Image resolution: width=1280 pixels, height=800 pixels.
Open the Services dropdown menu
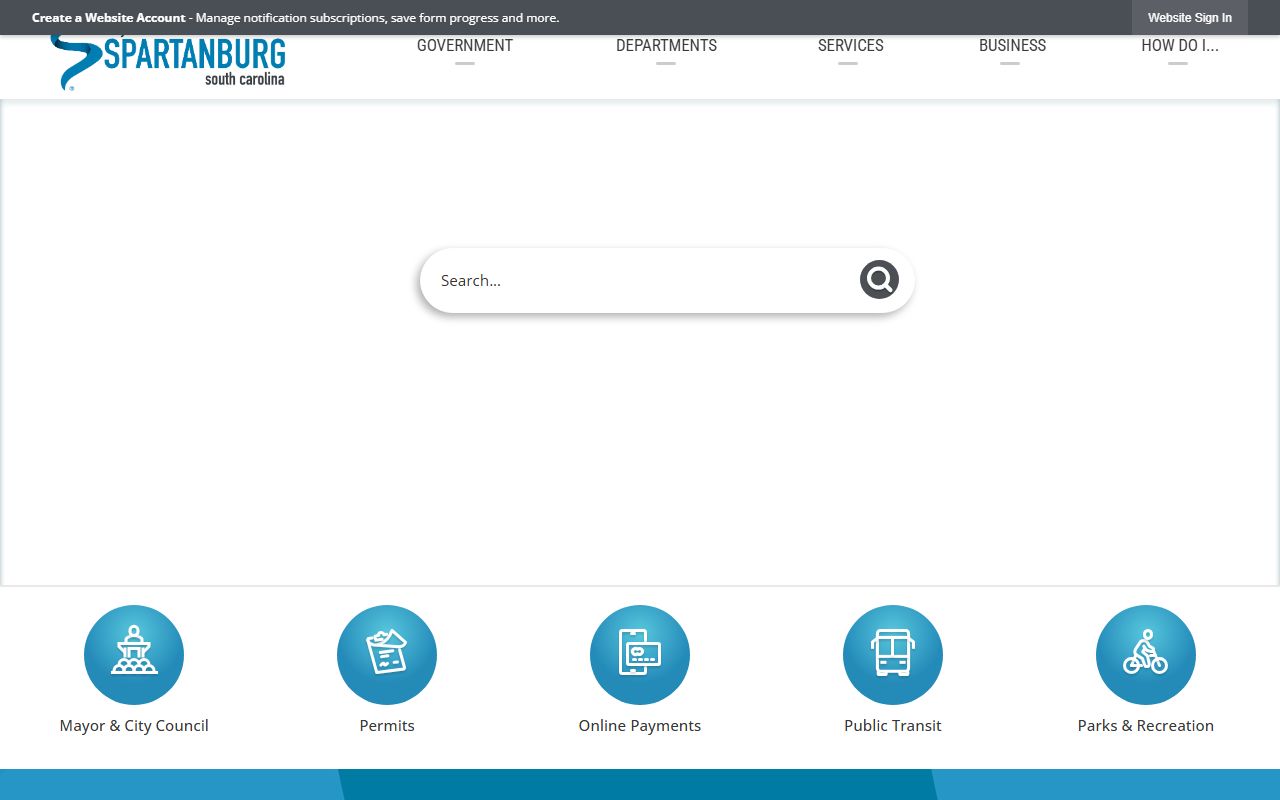pyautogui.click(x=850, y=46)
